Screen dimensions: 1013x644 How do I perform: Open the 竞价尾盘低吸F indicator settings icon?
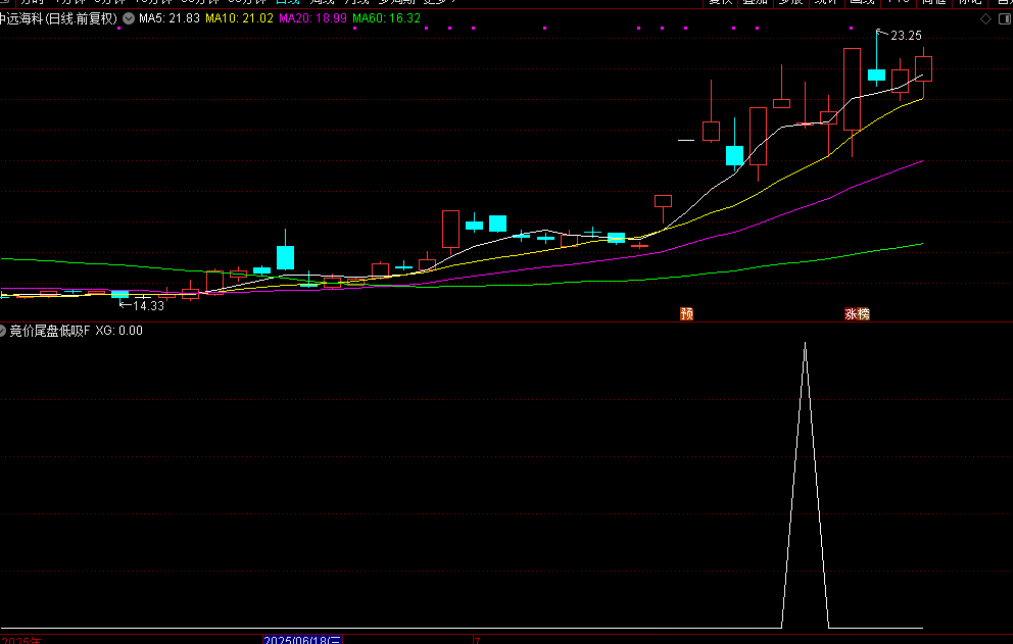(3, 331)
